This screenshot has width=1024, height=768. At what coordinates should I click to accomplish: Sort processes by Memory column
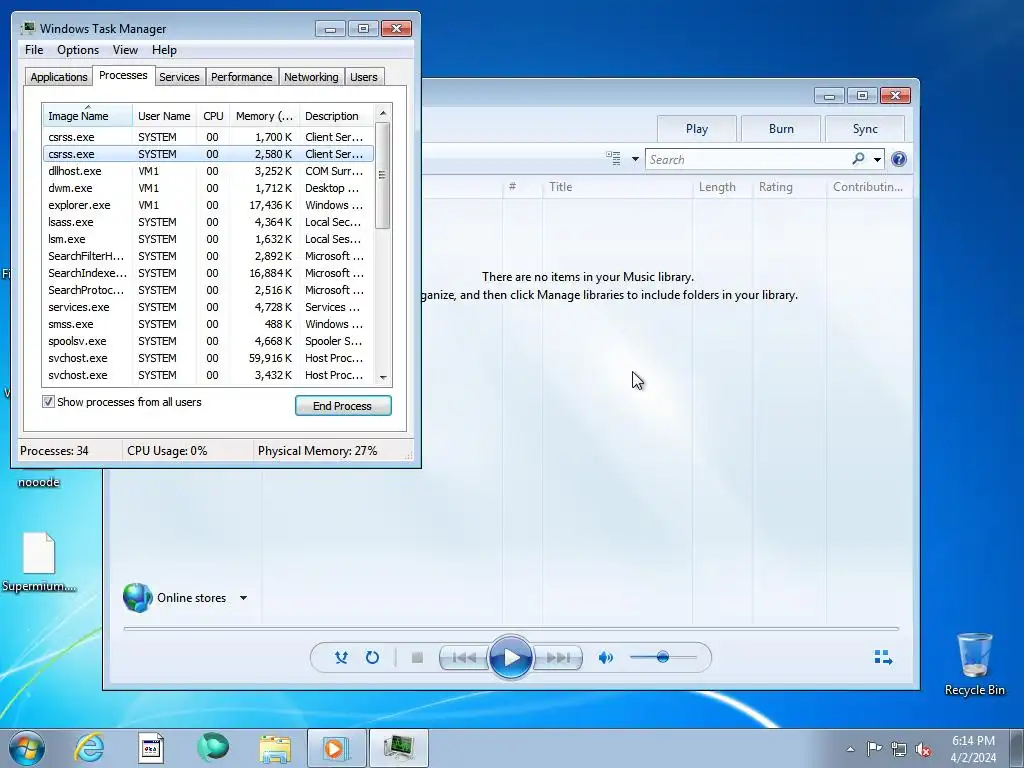pyautogui.click(x=264, y=116)
